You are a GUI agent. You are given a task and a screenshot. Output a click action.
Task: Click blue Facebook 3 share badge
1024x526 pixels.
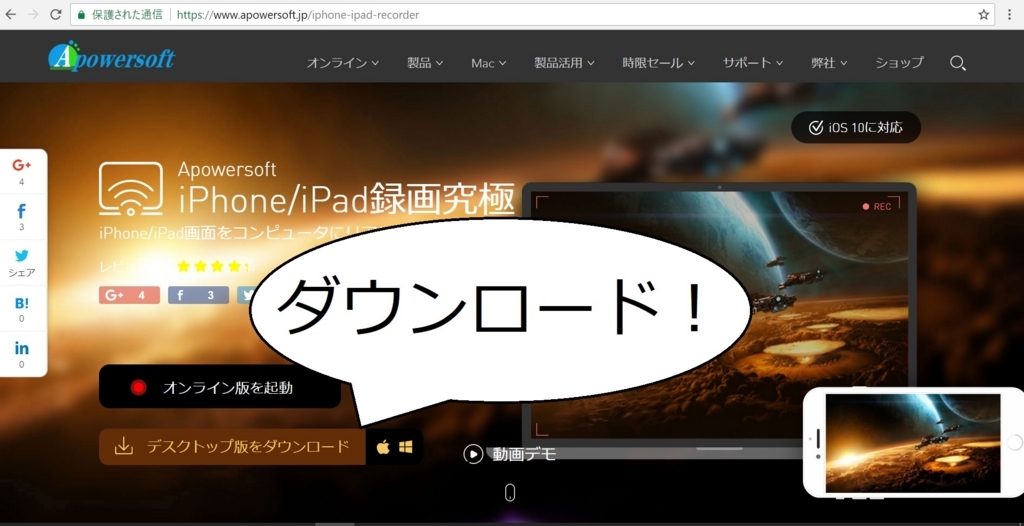199,295
